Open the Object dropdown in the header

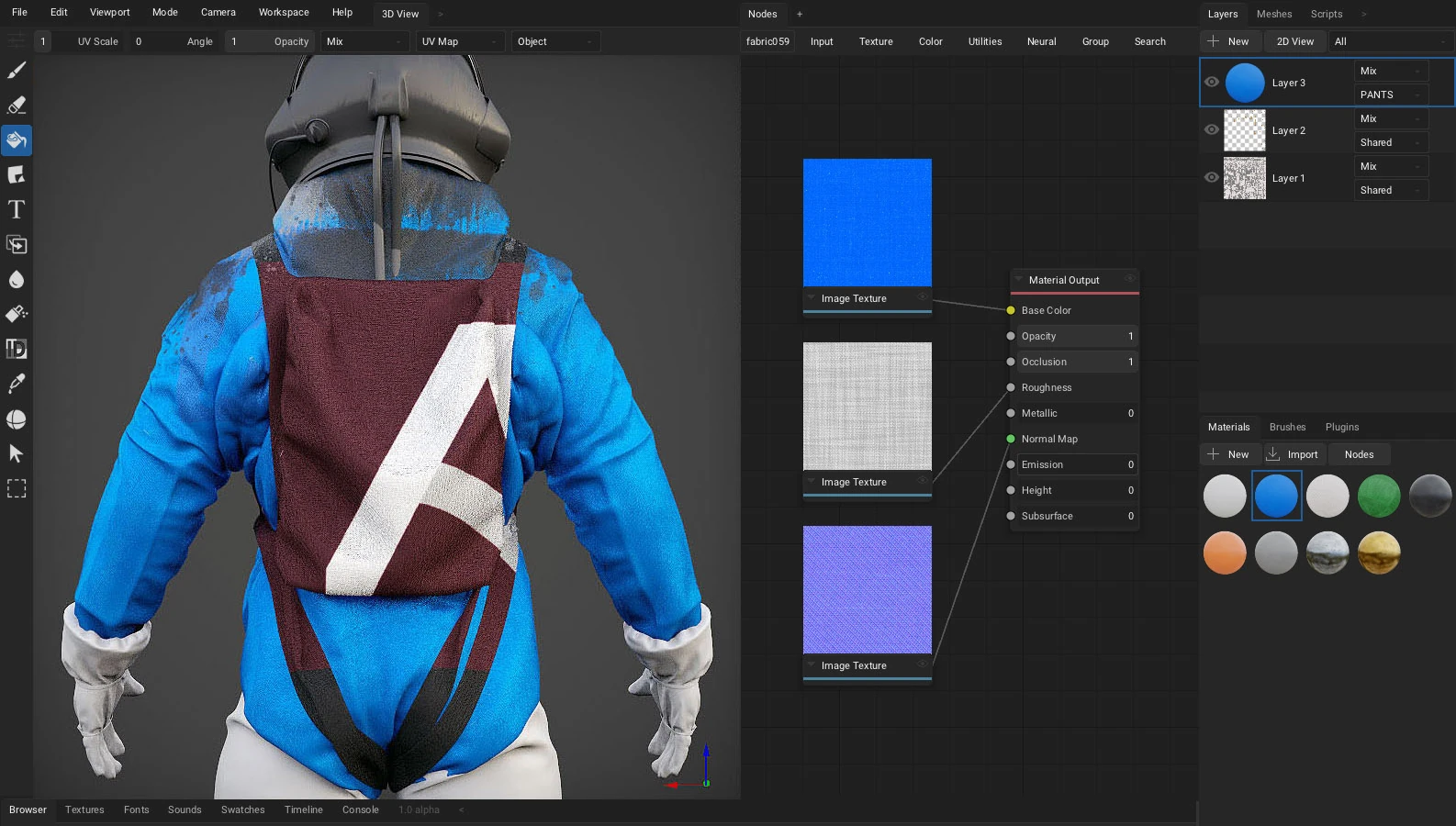[x=556, y=41]
